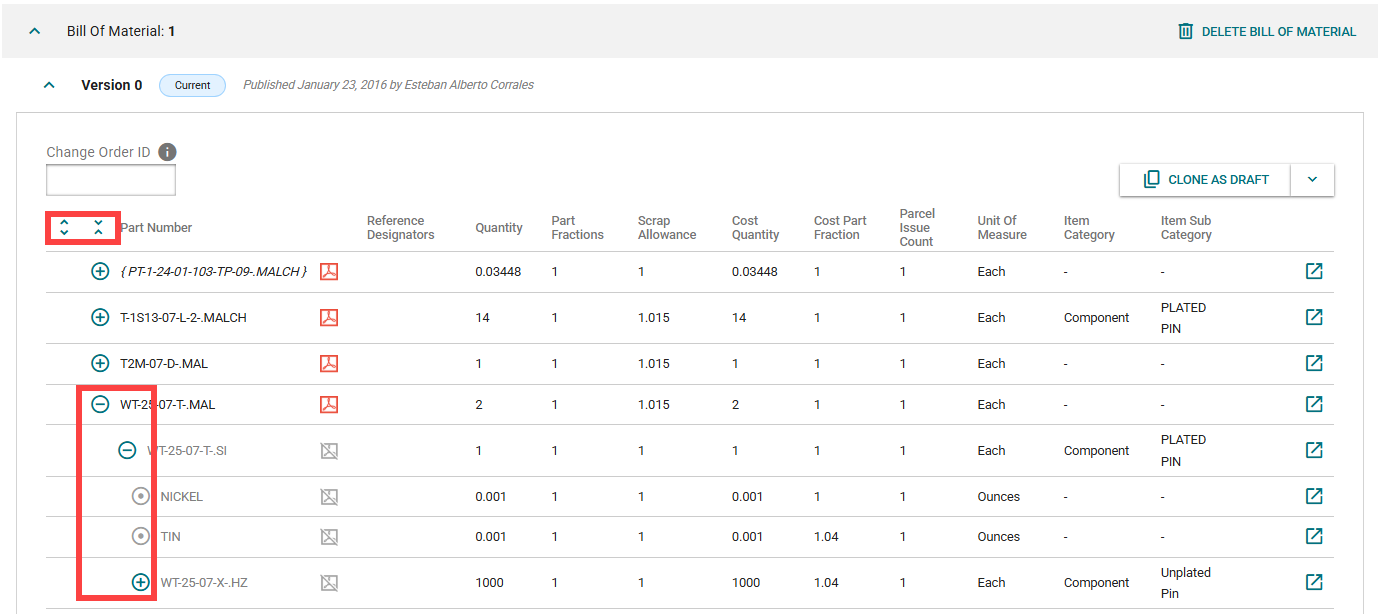Expand the T-1S13-07-L-2-.MALCH row

[100, 318]
